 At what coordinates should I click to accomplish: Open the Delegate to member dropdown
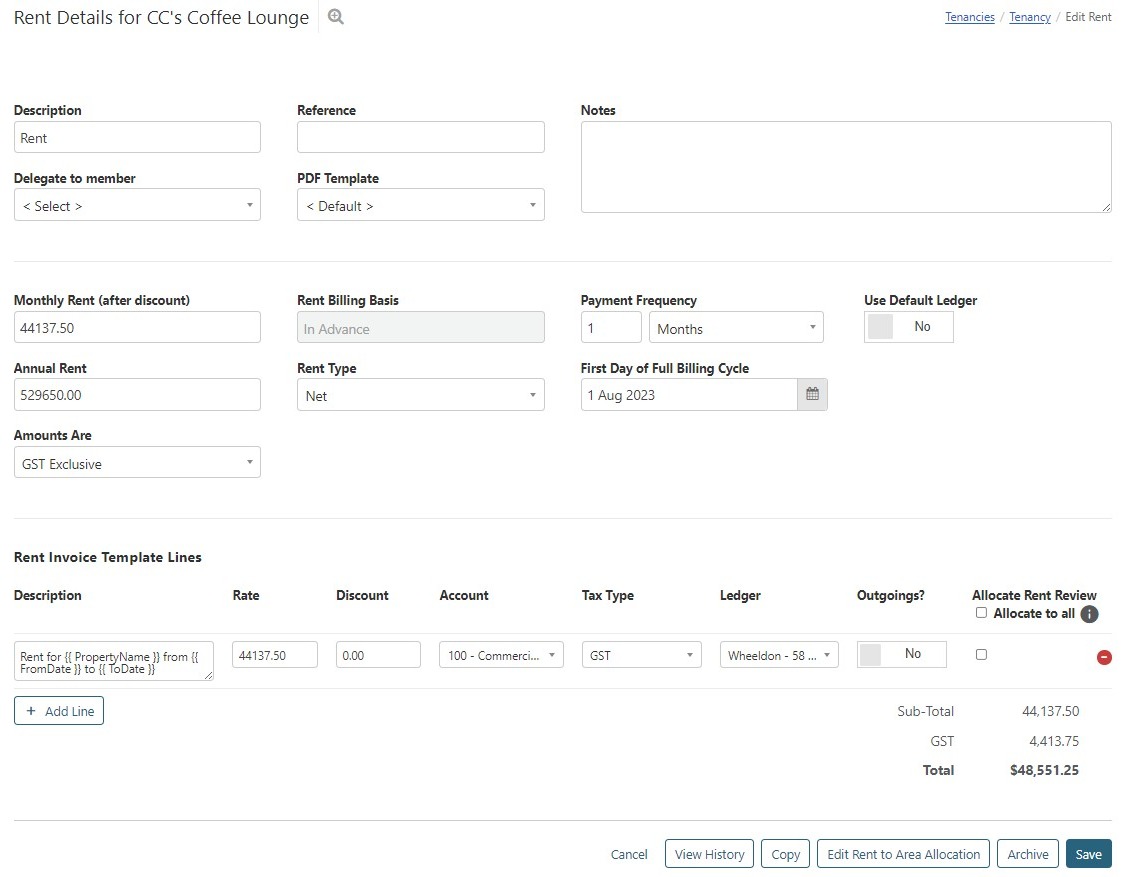(x=137, y=206)
